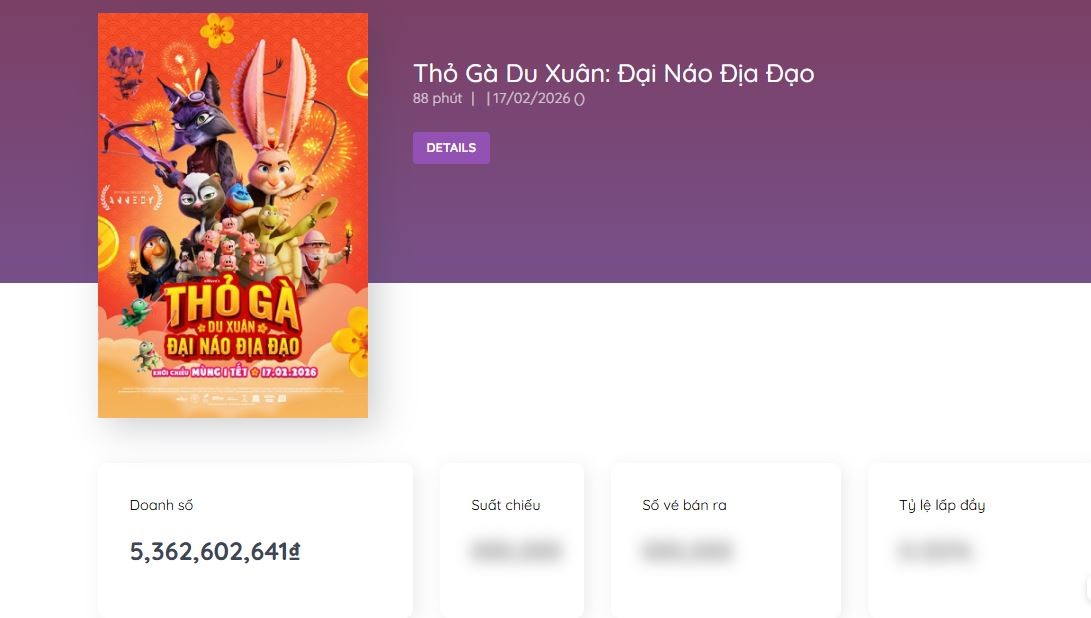Open the Doanh số statistics card
The height and width of the screenshot is (618, 1091).
(255, 540)
